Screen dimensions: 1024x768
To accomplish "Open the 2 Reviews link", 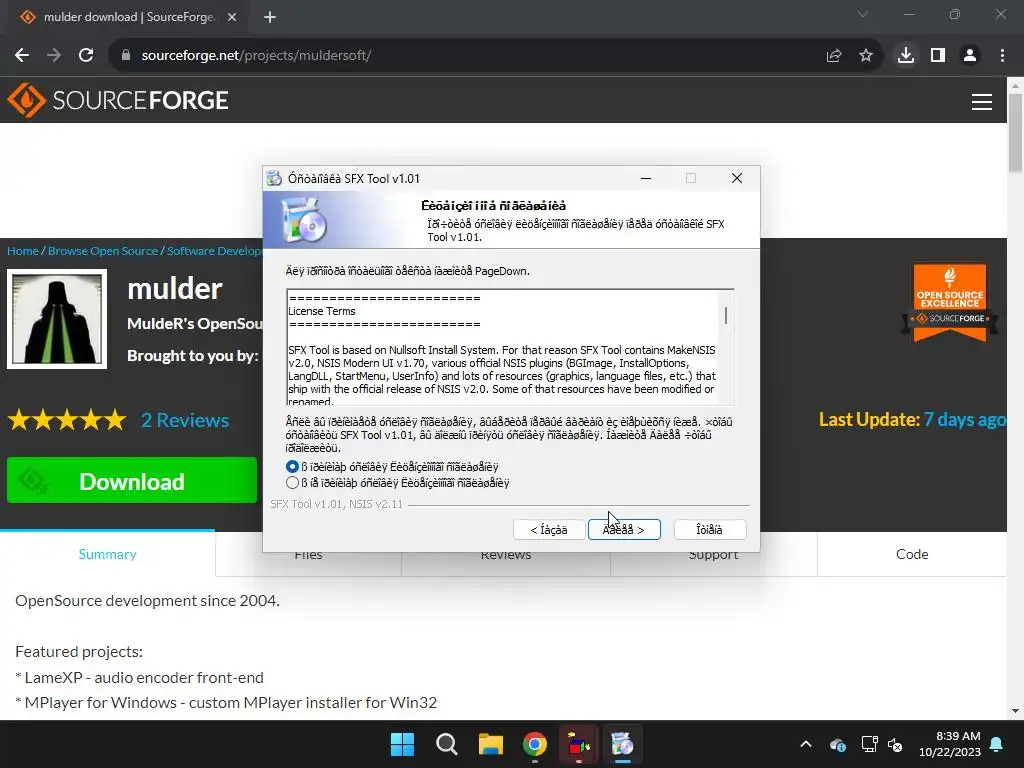I will click(185, 420).
